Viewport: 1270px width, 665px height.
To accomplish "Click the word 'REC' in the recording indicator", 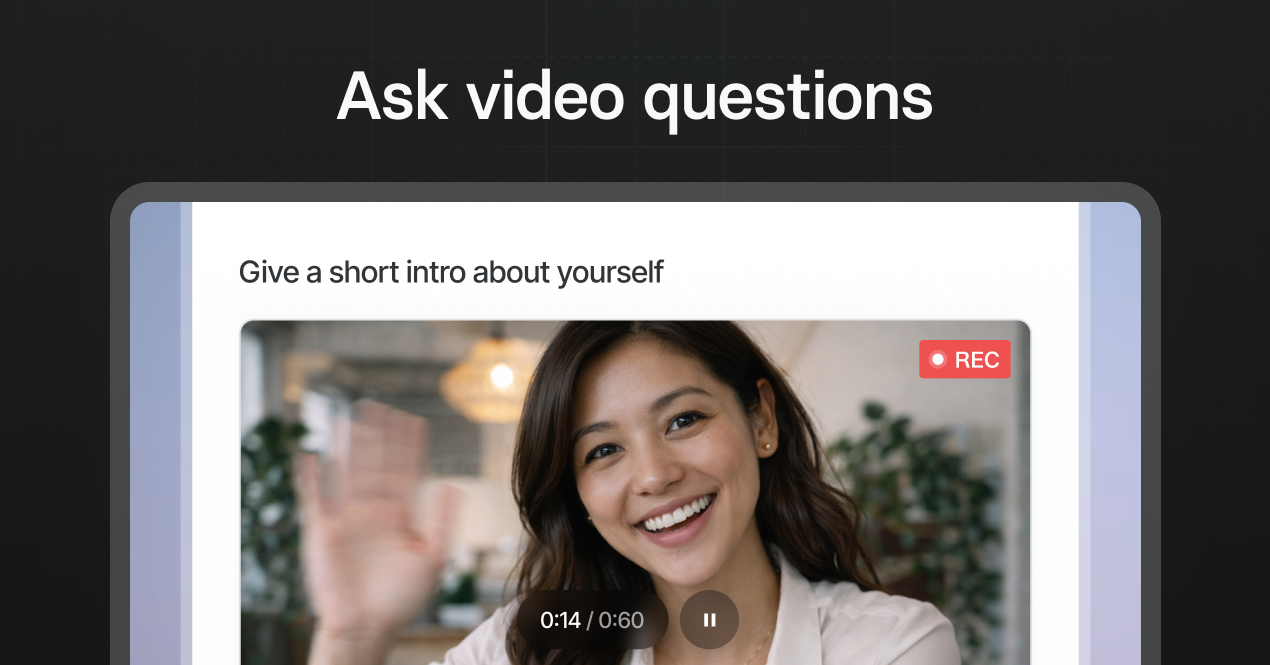I will click(x=977, y=360).
